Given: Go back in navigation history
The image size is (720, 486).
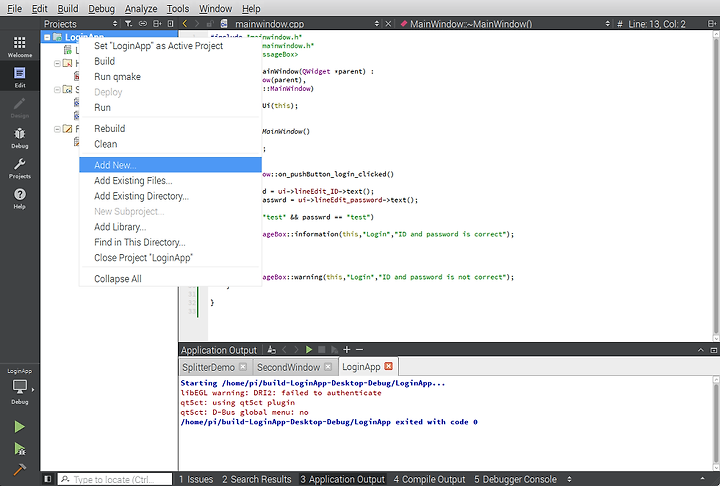Looking at the screenshot, I should (x=185, y=23).
